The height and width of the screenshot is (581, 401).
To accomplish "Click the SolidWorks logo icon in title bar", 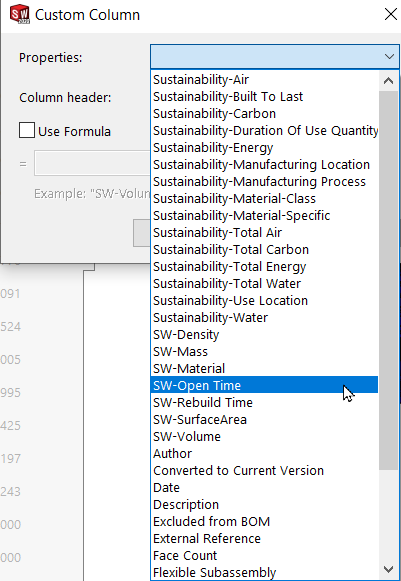I will click(20, 14).
